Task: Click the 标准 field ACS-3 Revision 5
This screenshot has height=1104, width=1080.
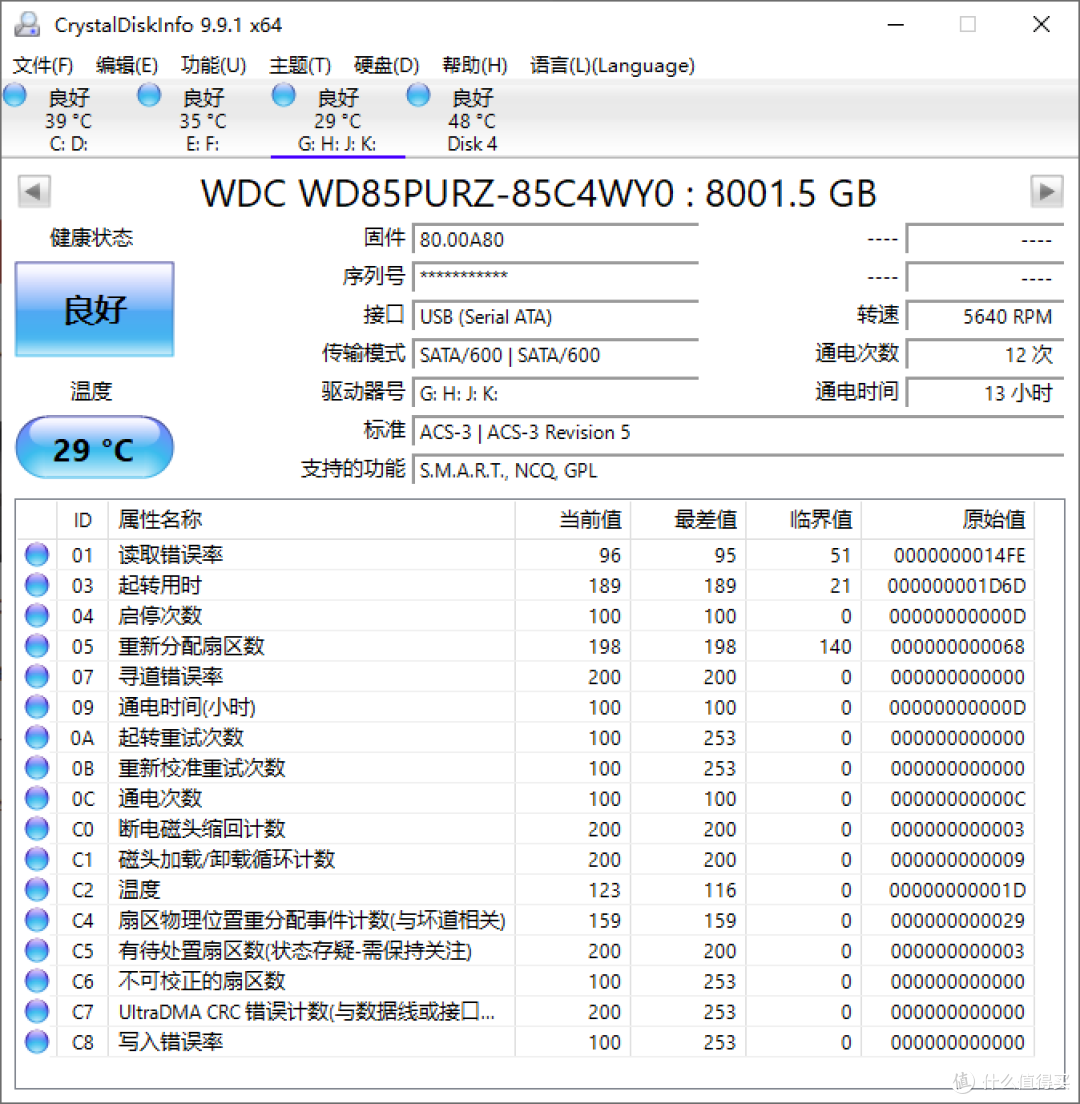Action: (738, 432)
